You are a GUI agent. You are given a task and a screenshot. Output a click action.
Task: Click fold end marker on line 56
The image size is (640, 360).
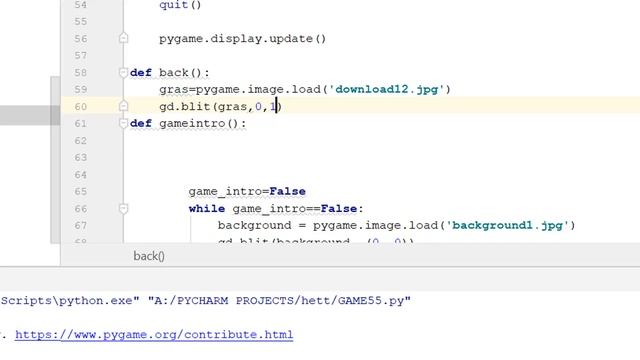pos(123,38)
